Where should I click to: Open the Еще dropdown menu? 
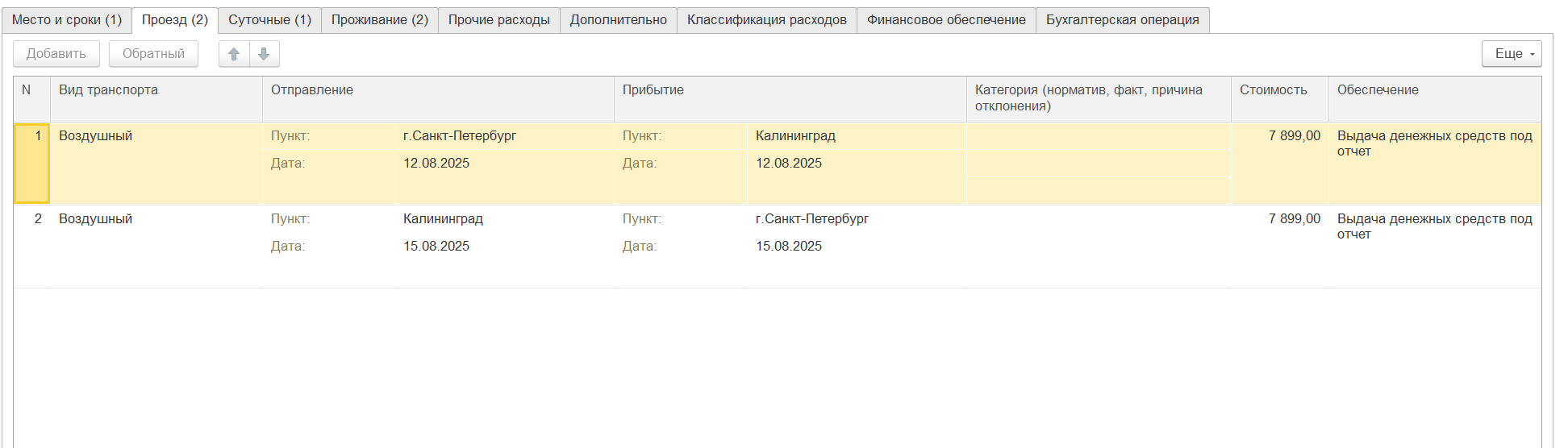[x=1511, y=54]
